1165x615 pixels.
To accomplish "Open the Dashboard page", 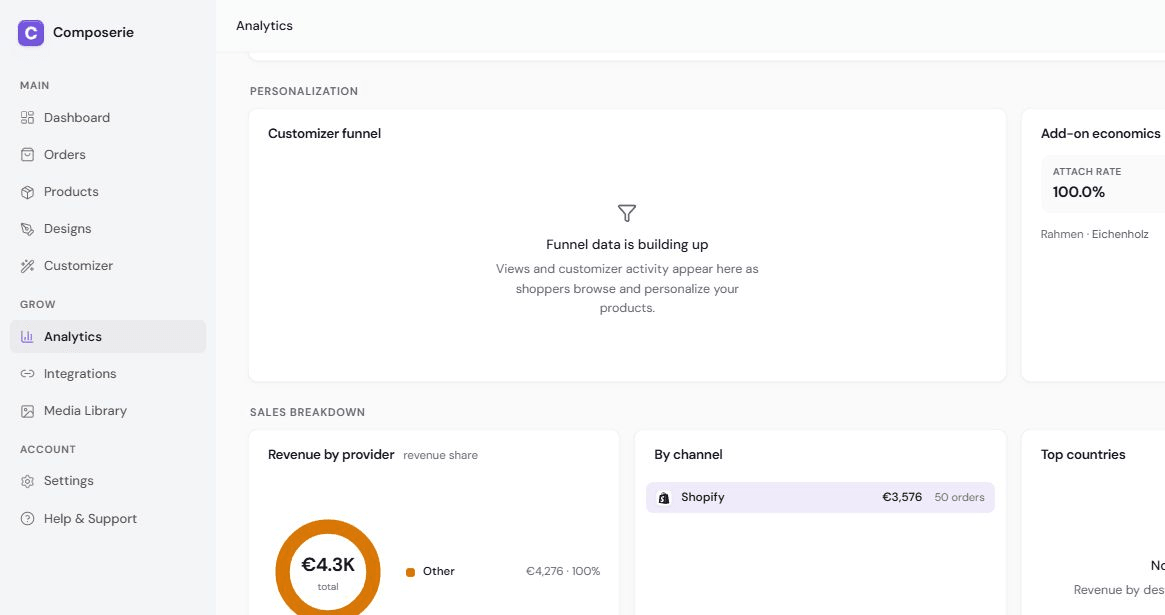I will pyautogui.click(x=108, y=117).
